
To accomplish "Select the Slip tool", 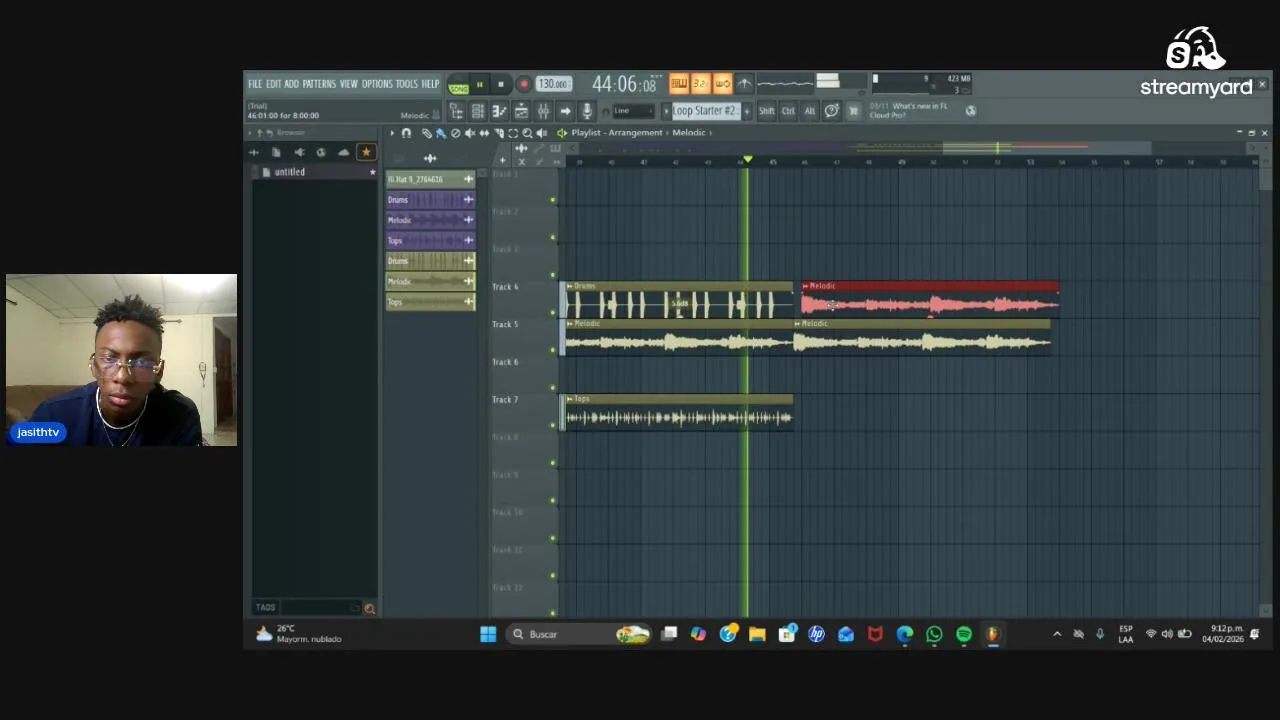I will (485, 133).
